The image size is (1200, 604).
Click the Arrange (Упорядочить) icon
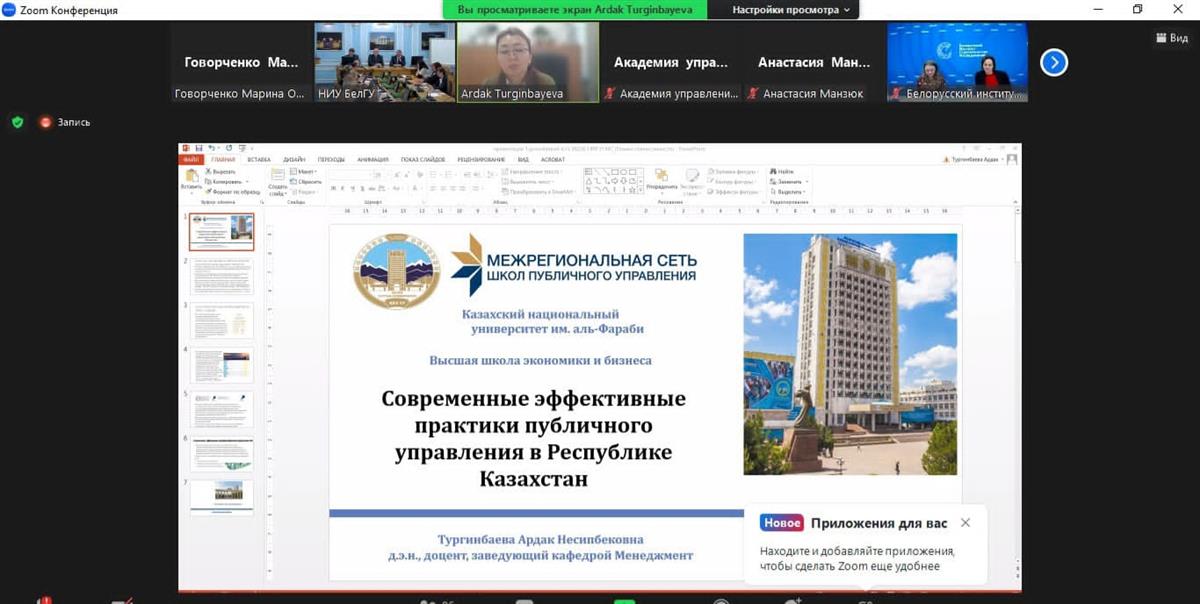point(661,177)
